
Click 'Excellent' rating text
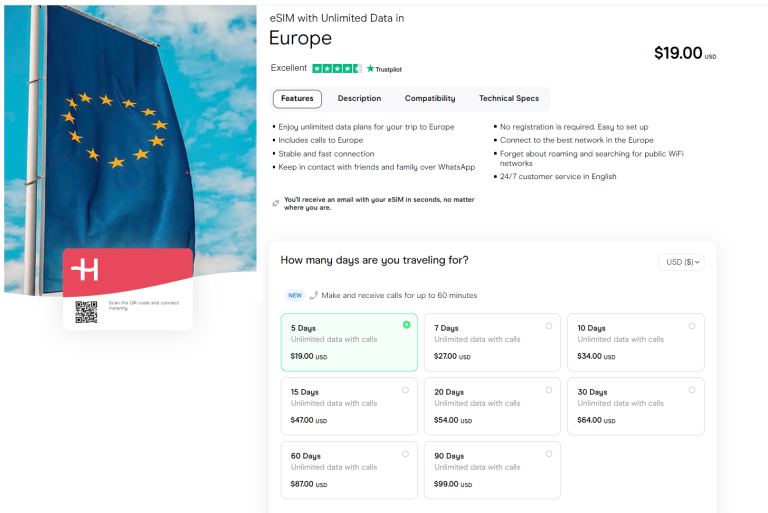(288, 68)
